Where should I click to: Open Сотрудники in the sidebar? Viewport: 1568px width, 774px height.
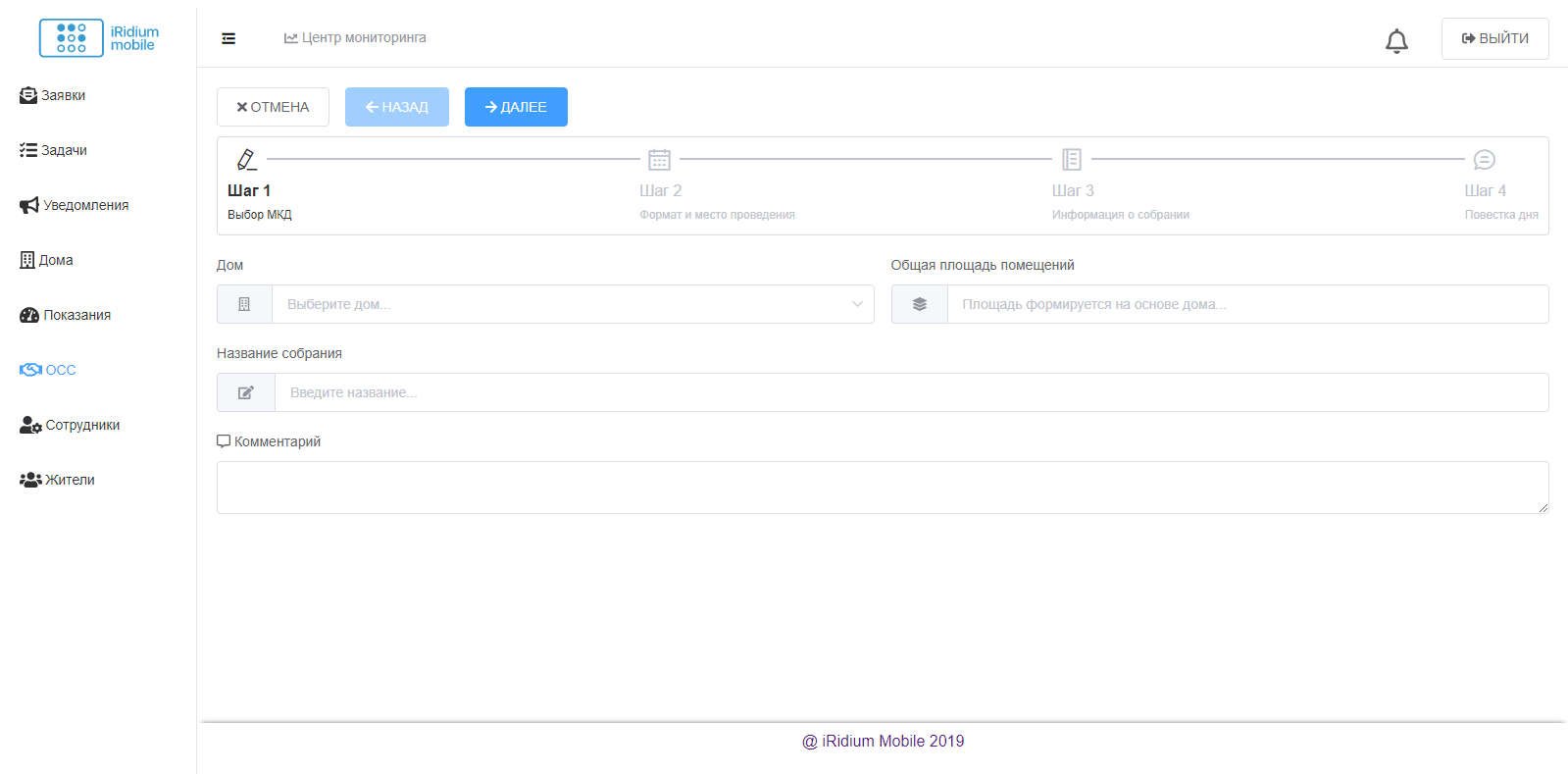(70, 425)
